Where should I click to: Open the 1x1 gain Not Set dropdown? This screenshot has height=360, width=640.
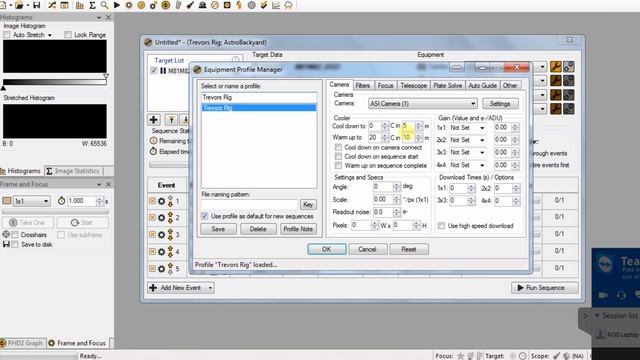coord(467,128)
